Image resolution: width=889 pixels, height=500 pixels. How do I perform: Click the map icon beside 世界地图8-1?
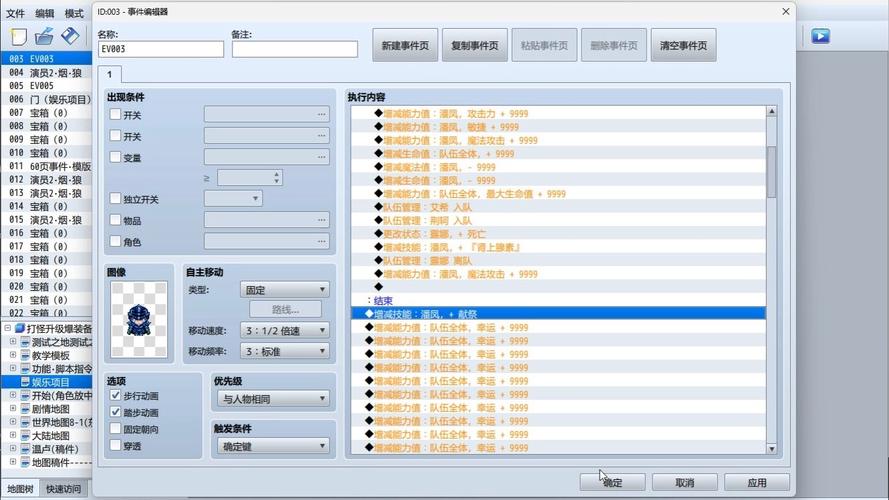click(x=26, y=422)
